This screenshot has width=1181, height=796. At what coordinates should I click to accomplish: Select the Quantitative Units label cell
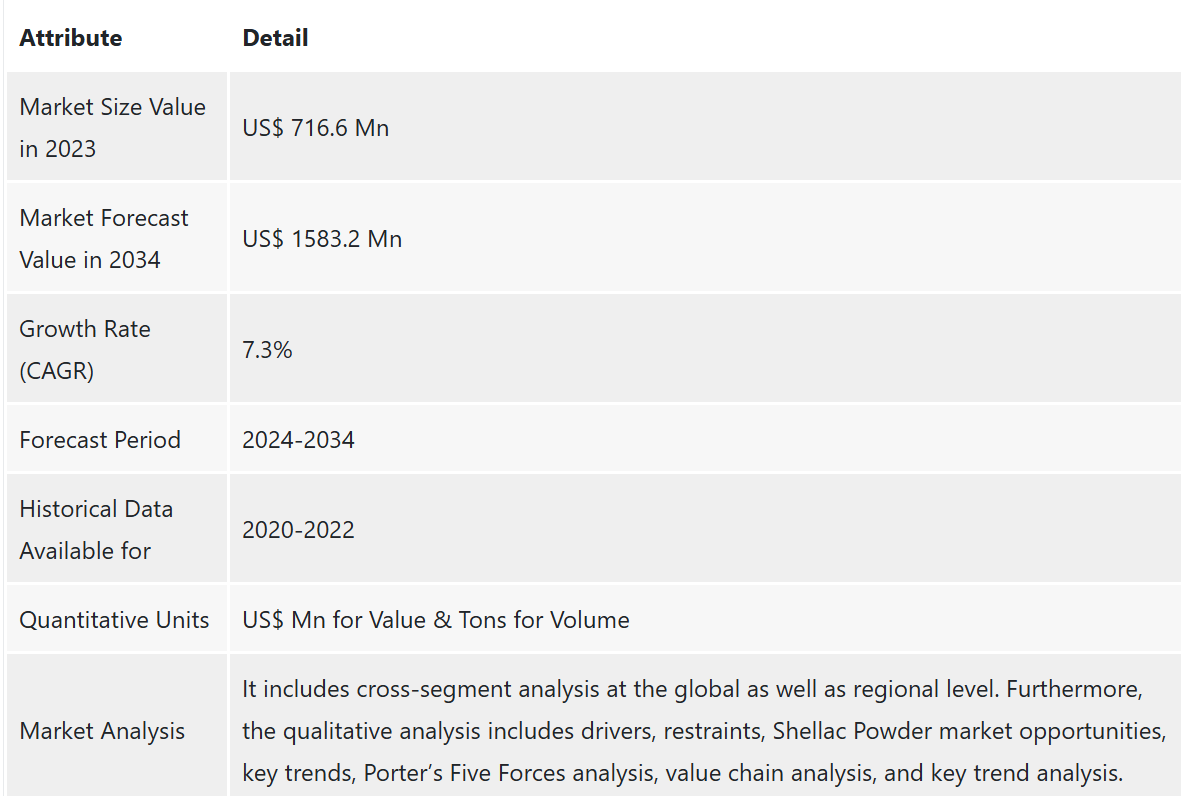(x=117, y=620)
